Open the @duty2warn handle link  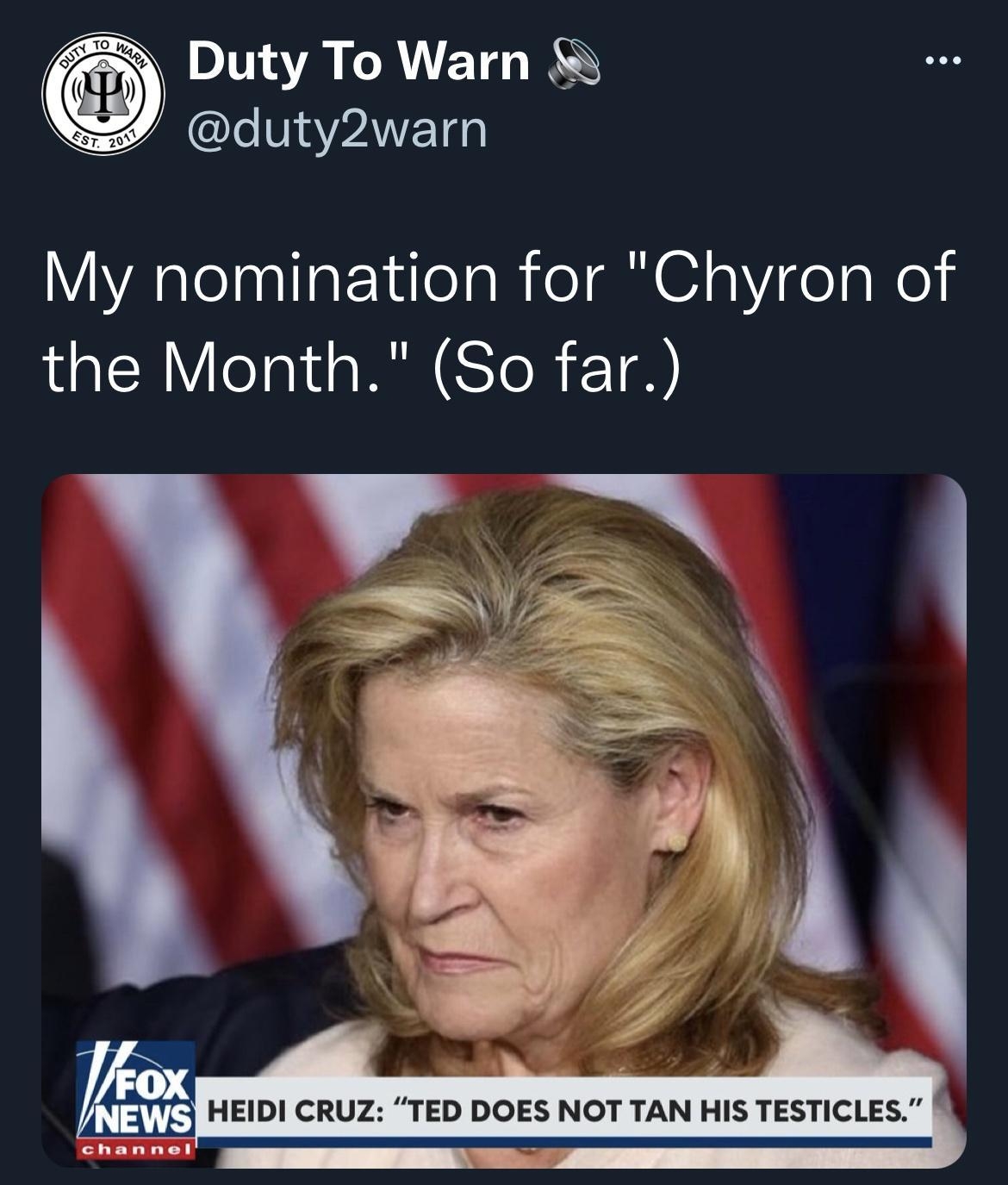click(338, 129)
